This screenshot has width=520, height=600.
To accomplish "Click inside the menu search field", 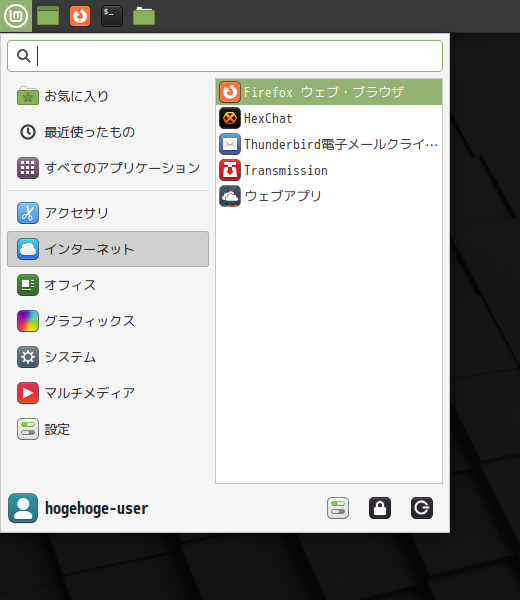I will 225,56.
